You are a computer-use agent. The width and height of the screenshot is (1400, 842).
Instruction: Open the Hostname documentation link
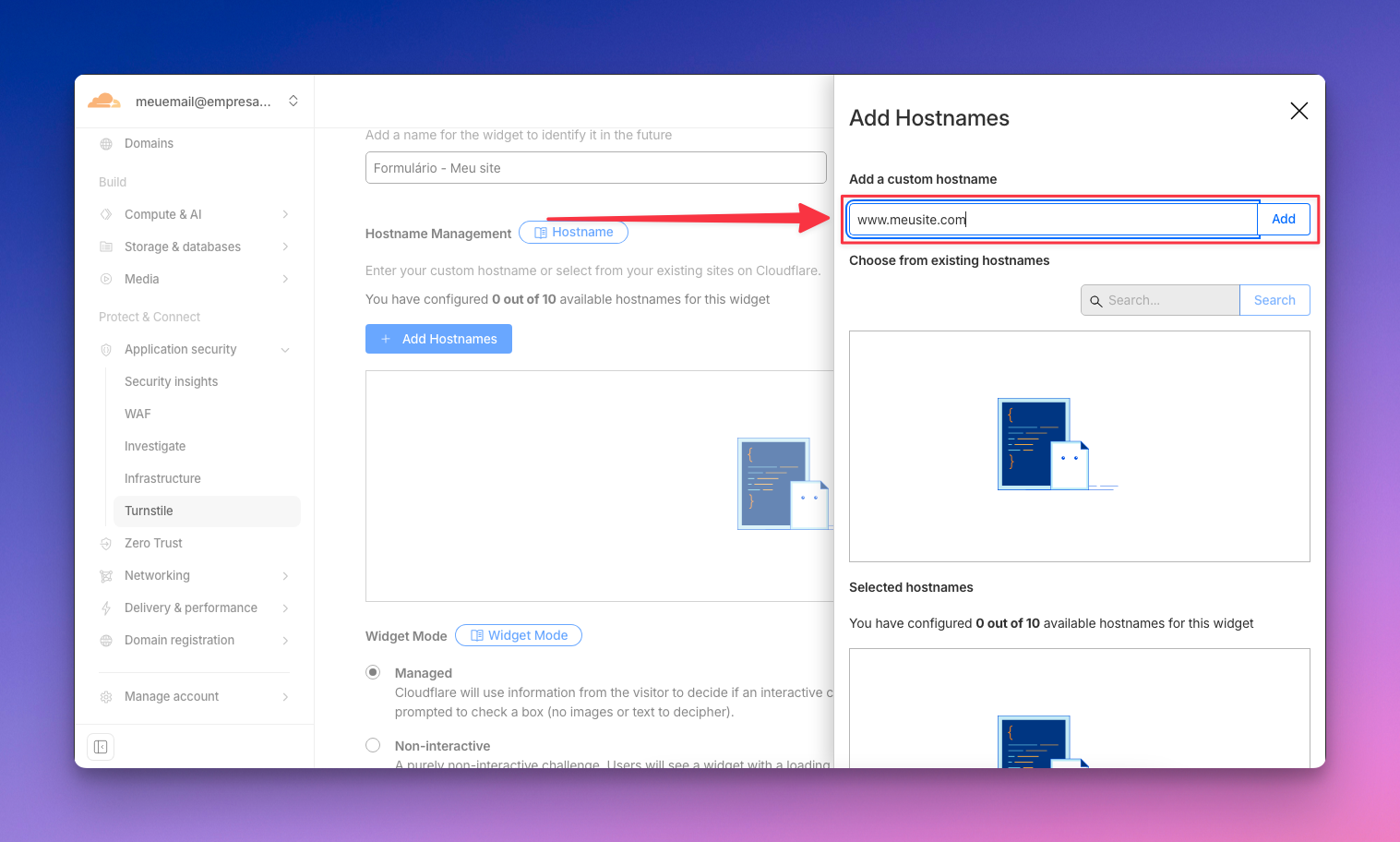pos(573,233)
